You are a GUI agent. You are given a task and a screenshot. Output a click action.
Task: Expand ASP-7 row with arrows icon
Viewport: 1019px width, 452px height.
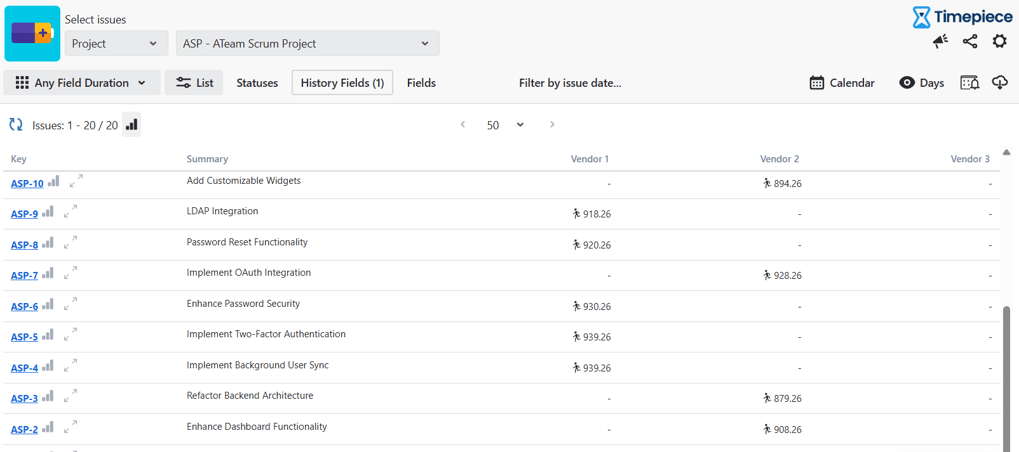pos(71,273)
